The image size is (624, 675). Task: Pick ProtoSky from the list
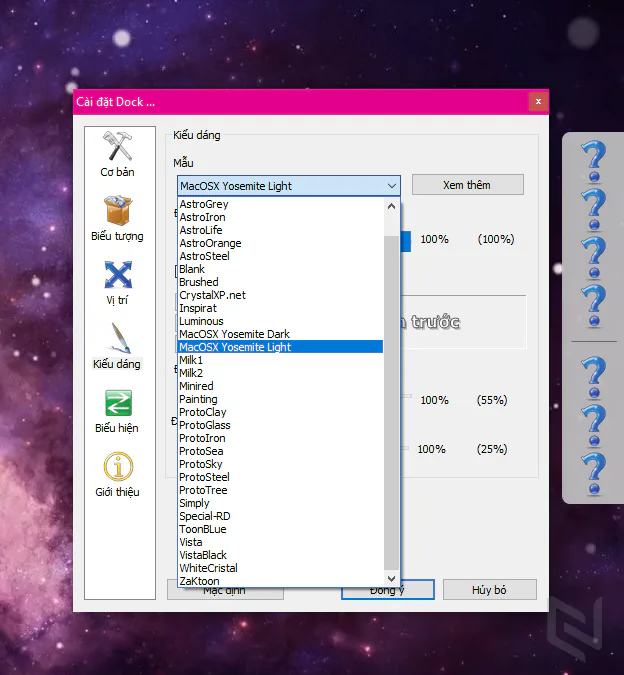pos(280,464)
